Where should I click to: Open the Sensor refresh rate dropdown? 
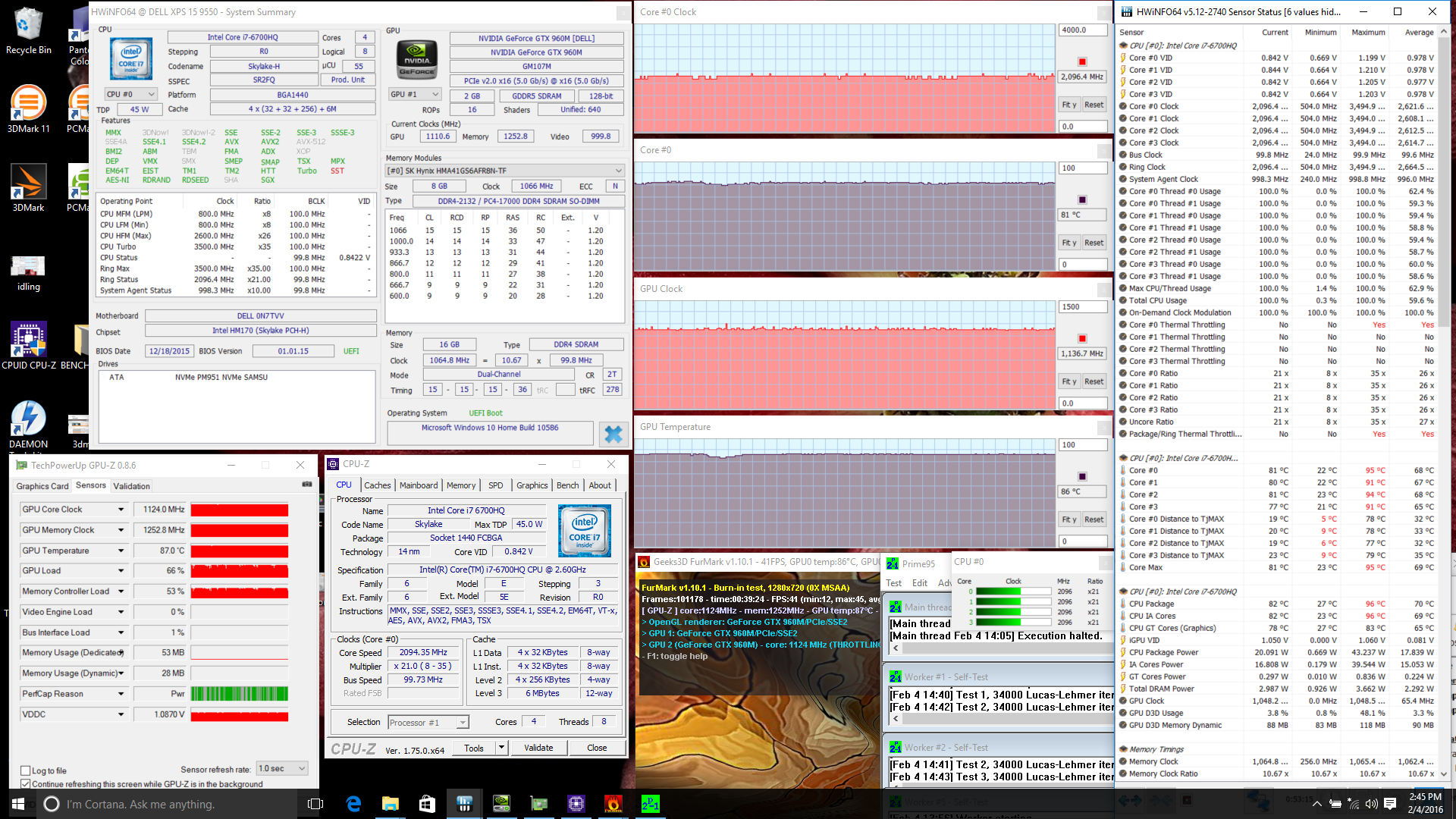pyautogui.click(x=282, y=769)
